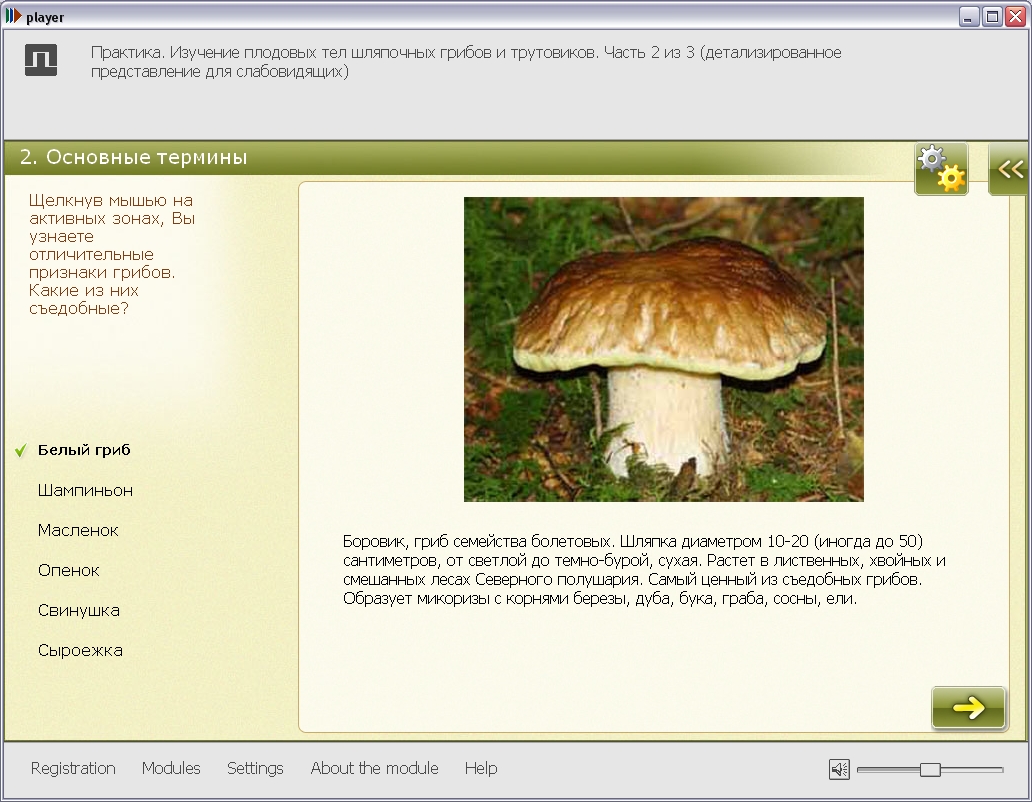Go to next page with yellow arrow
The width and height of the screenshot is (1032, 802).
pos(968,707)
